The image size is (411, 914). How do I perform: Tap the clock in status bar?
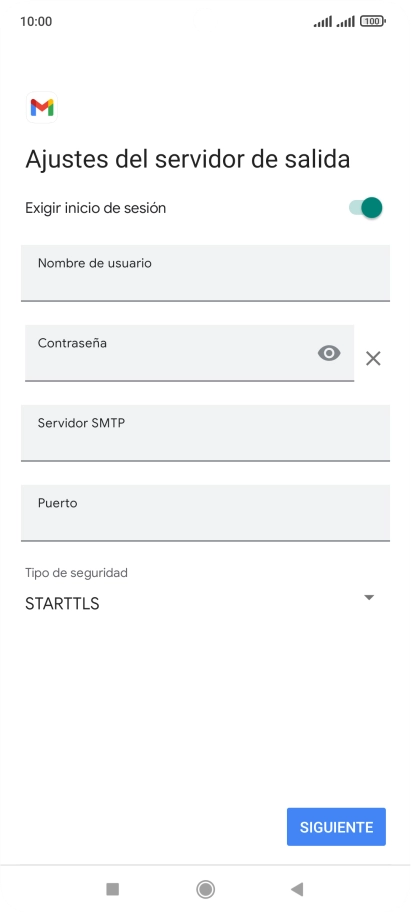click(x=36, y=22)
